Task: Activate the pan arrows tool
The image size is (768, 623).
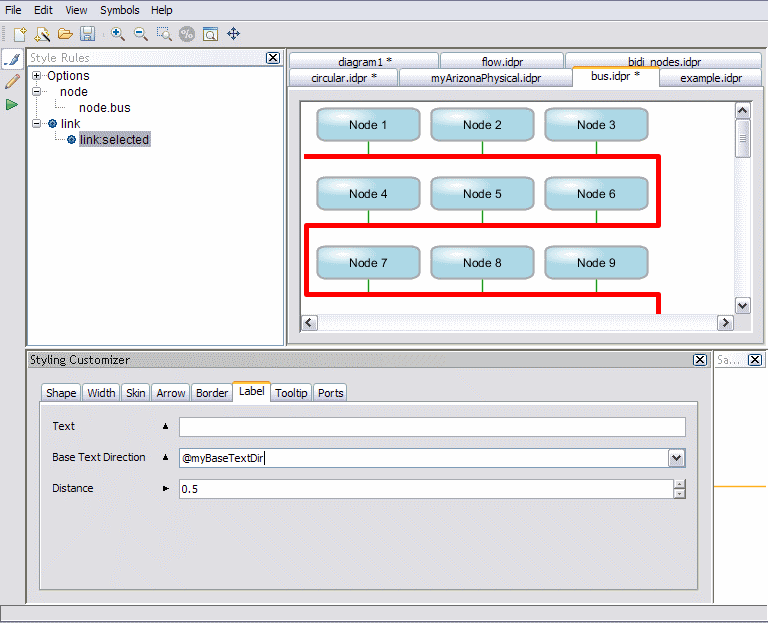Action: click(234, 34)
